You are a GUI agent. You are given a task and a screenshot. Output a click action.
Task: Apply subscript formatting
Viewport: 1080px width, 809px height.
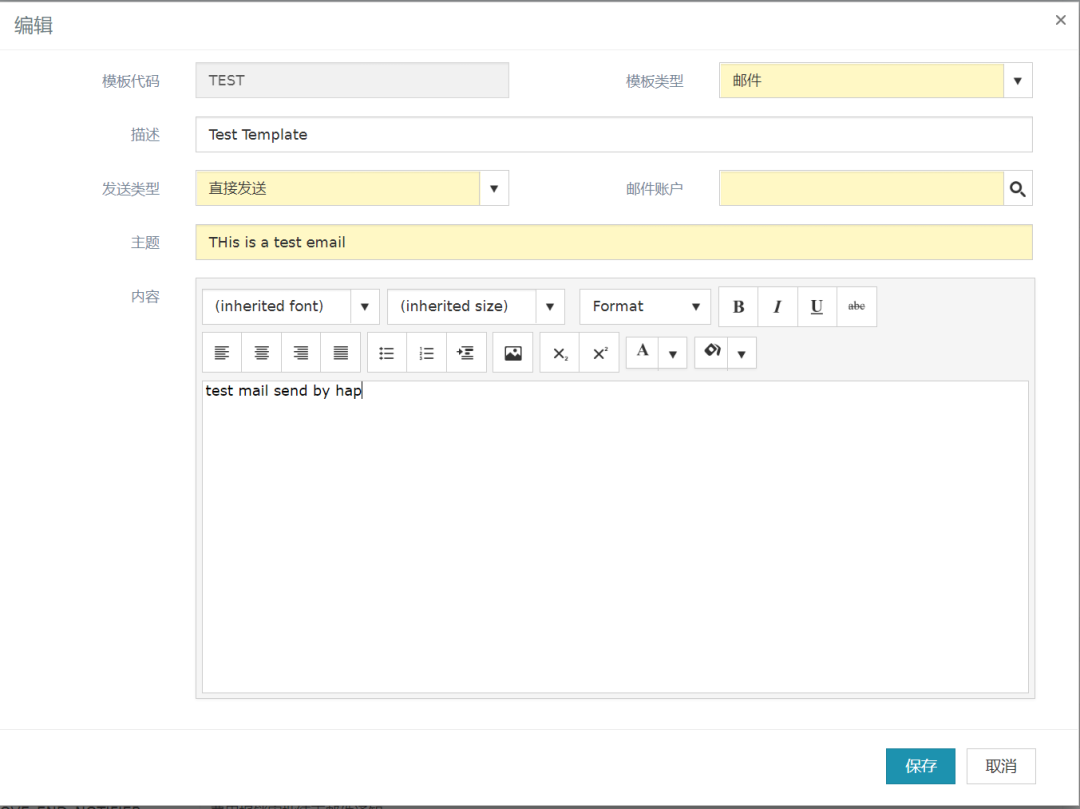[x=559, y=353]
